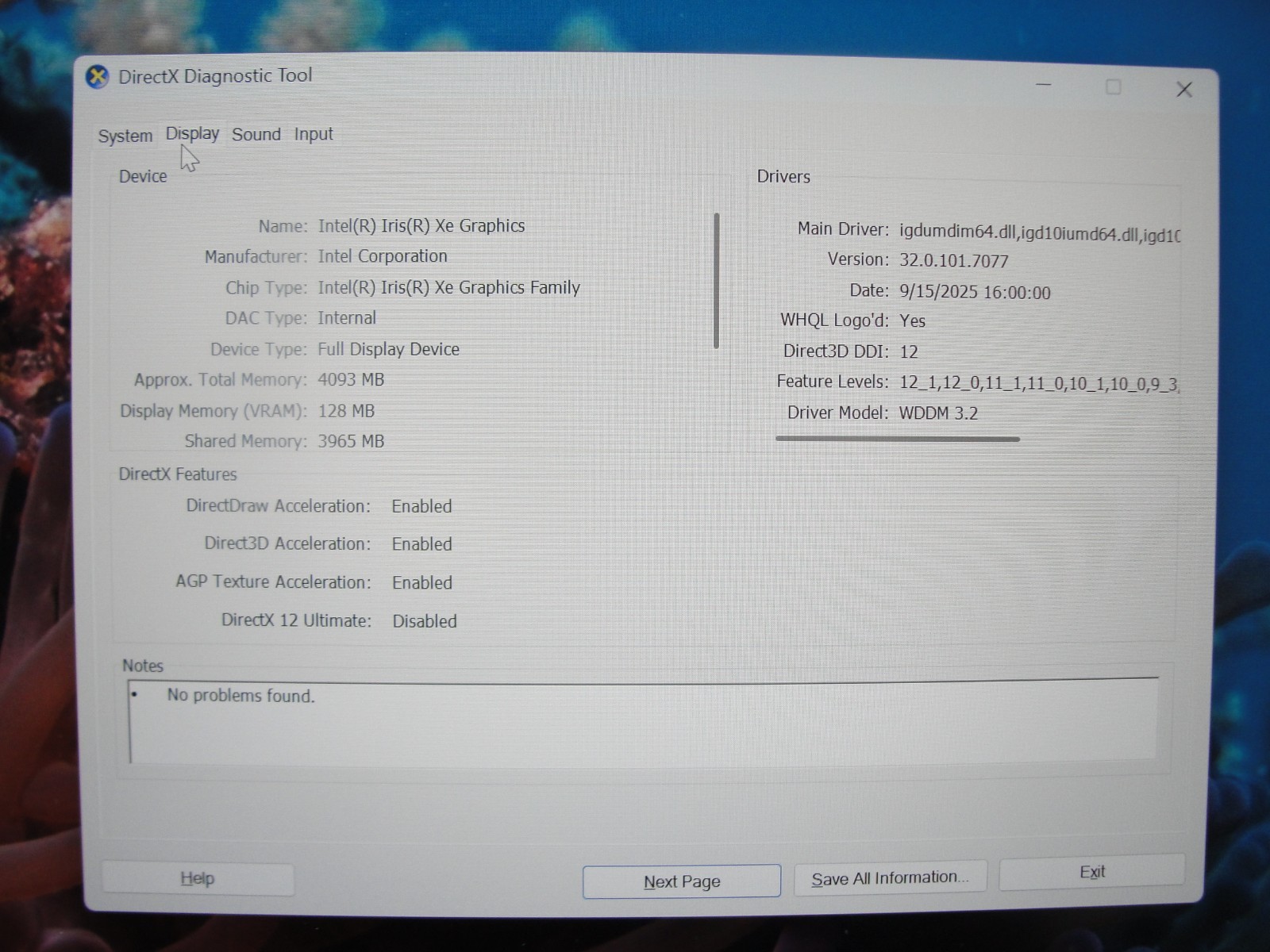Click the 'Feature Levels:' label
The image size is (1270, 952).
click(x=833, y=382)
